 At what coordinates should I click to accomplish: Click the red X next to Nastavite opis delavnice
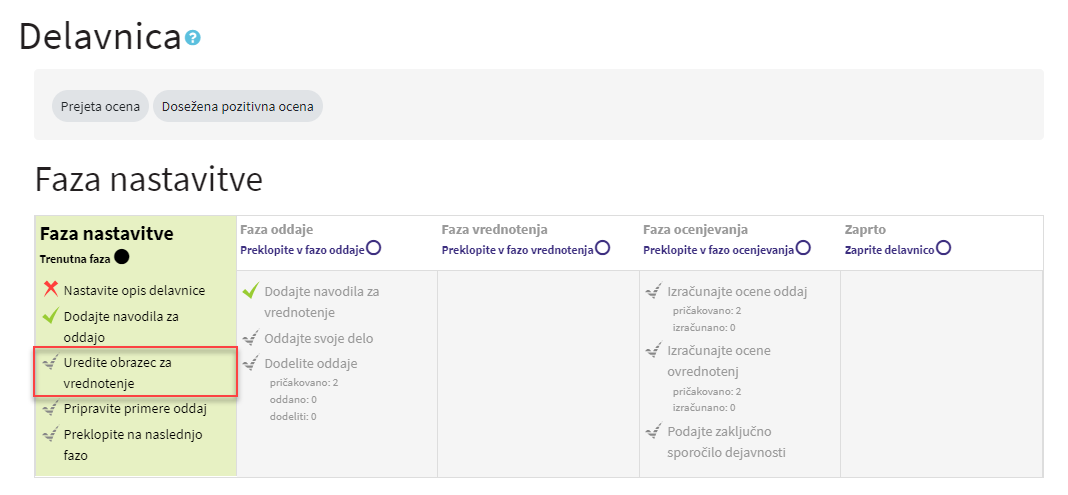coord(50,289)
